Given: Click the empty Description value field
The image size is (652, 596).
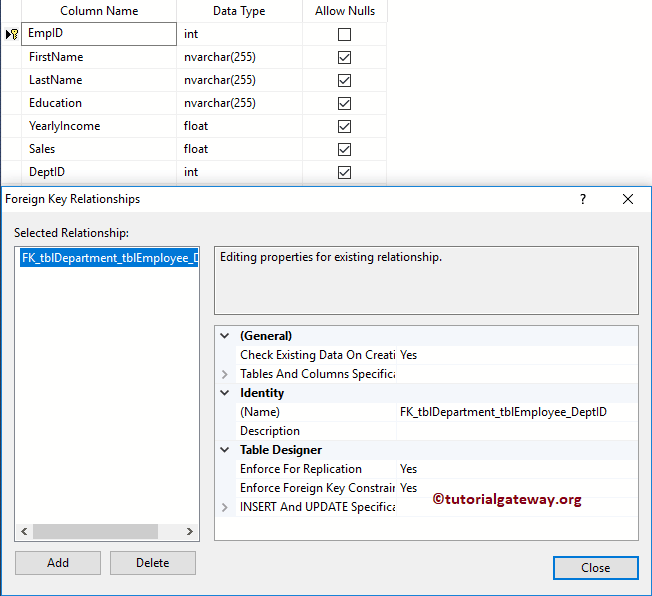Looking at the screenshot, I should [517, 431].
